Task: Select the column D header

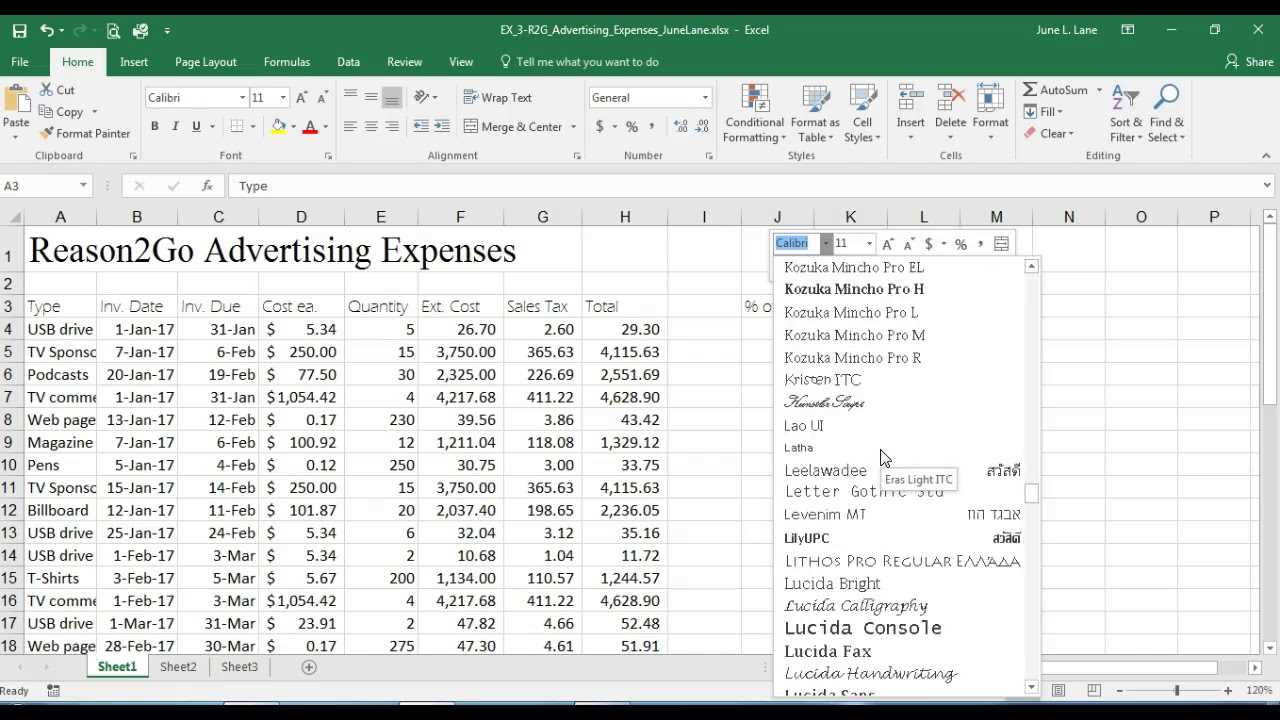Action: [x=300, y=217]
